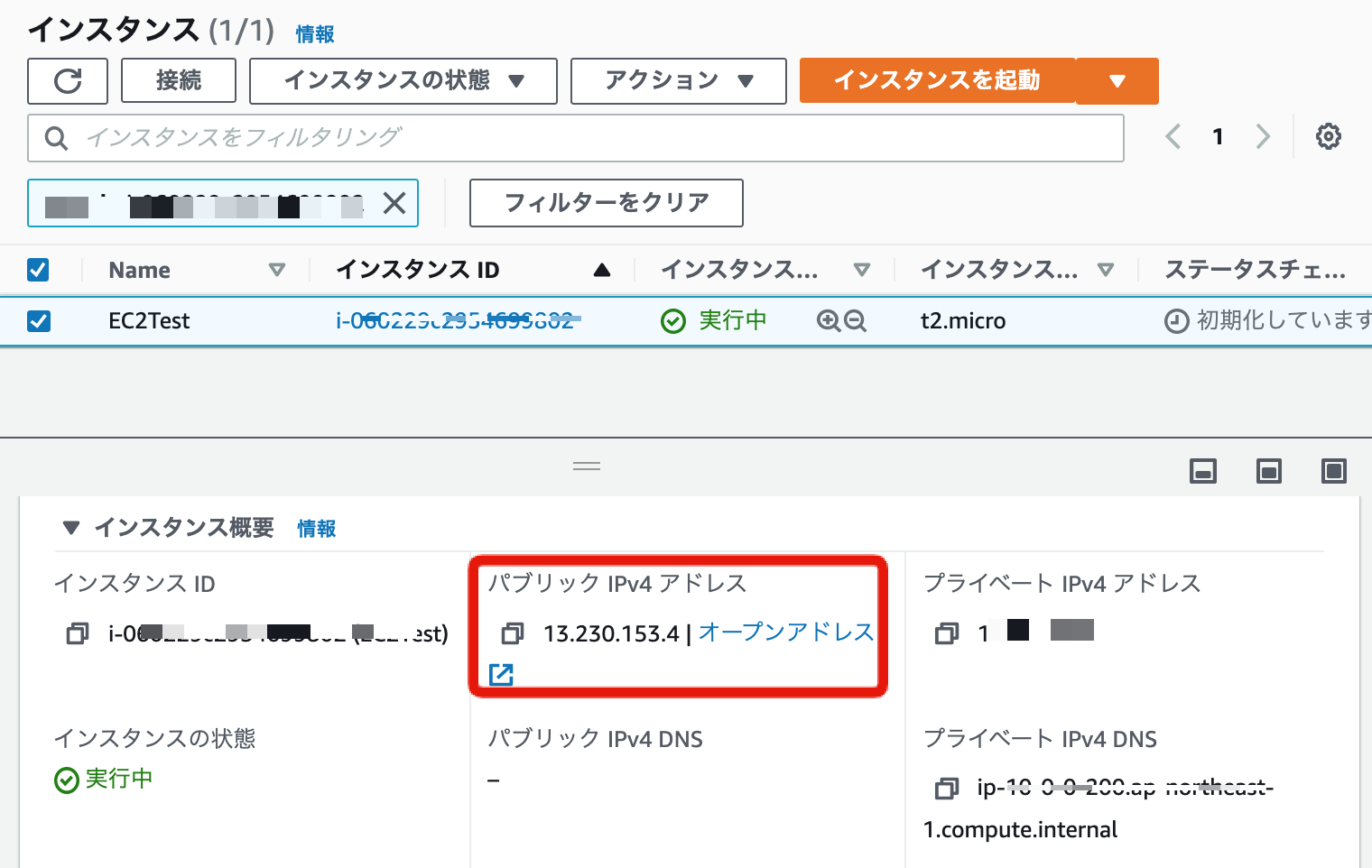Sort by インスタンス ID ascending arrow
The image size is (1372, 868).
point(602,270)
